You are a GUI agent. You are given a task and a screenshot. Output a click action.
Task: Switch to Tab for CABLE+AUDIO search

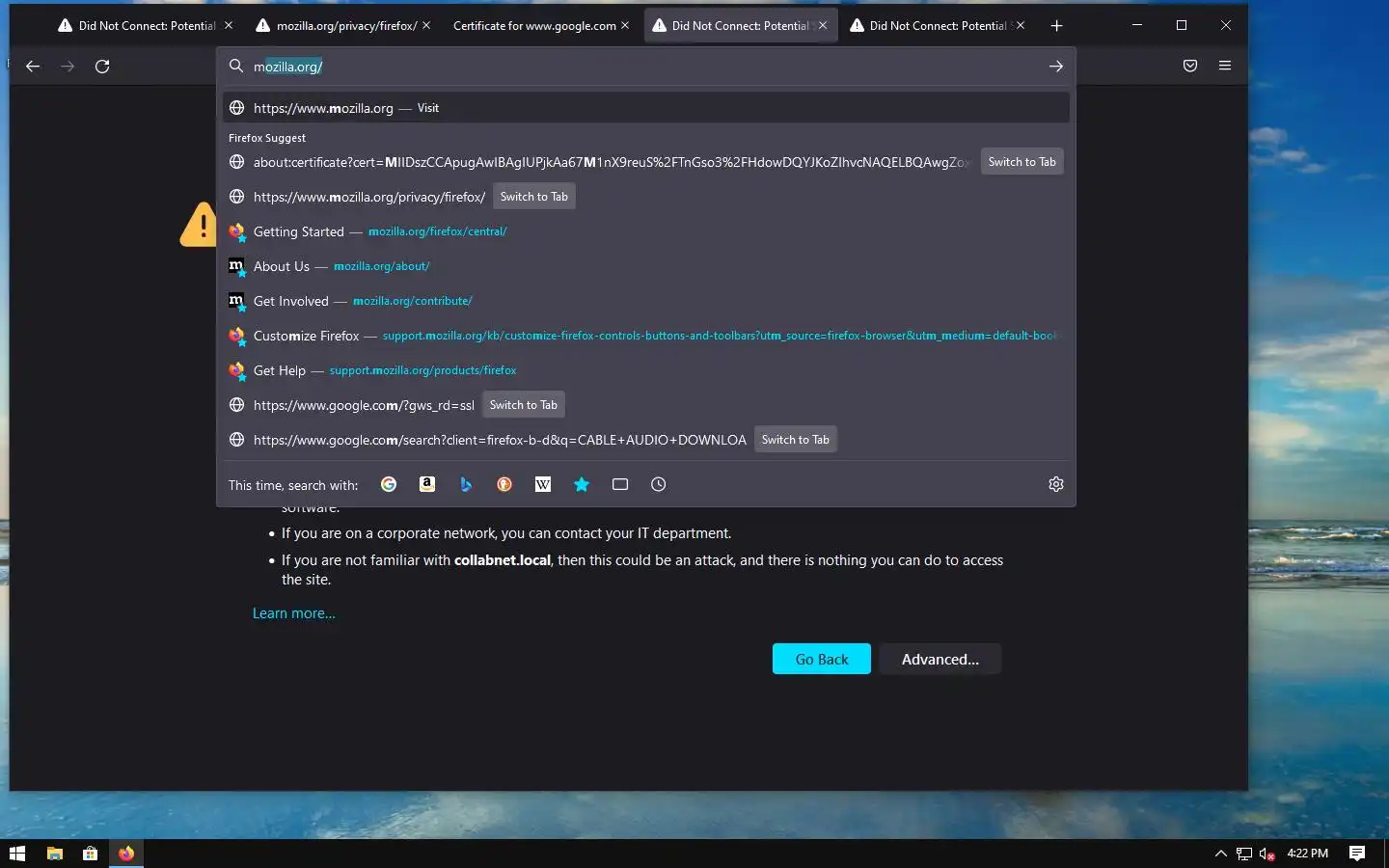point(796,440)
